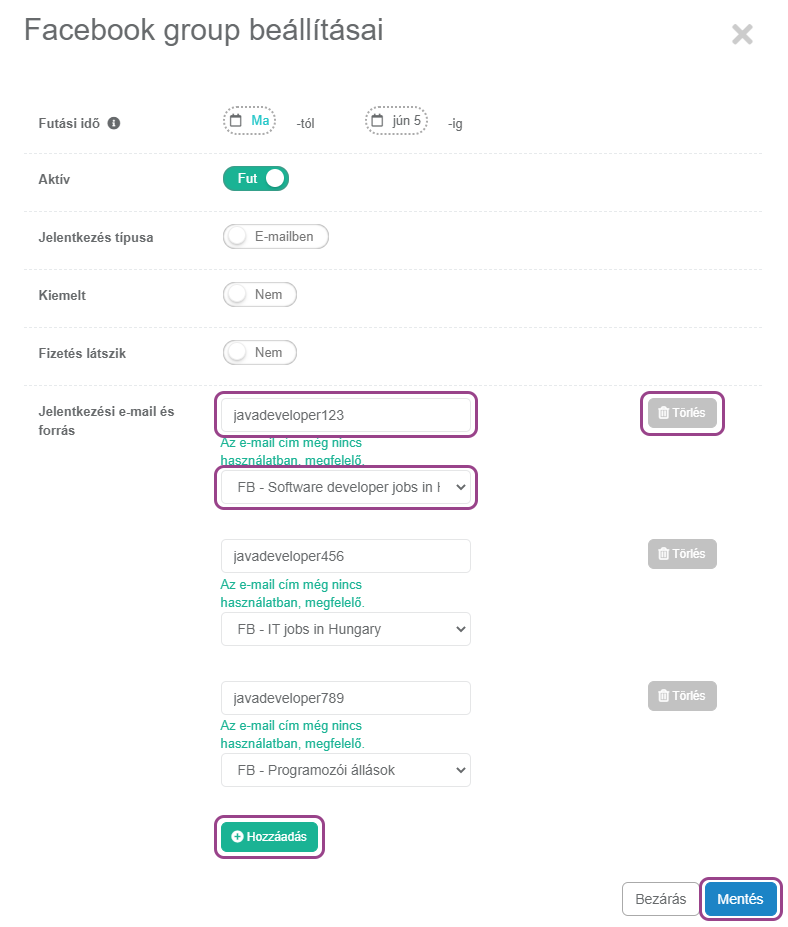Click the info icon beside Futási idő
This screenshot has width=788, height=927.
tap(114, 123)
